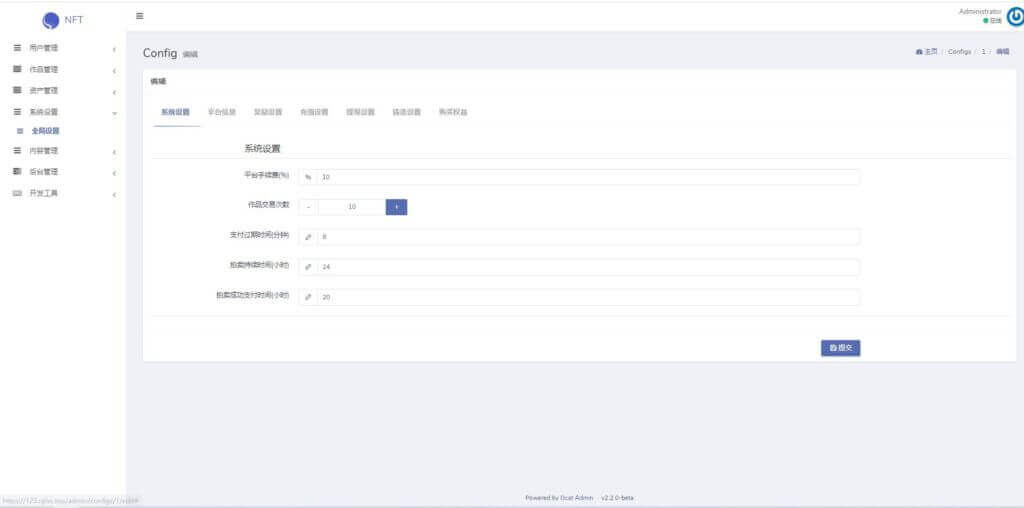Expand 内容管理 using its chevron arrow
The height and width of the screenshot is (508, 1024).
coord(114,152)
